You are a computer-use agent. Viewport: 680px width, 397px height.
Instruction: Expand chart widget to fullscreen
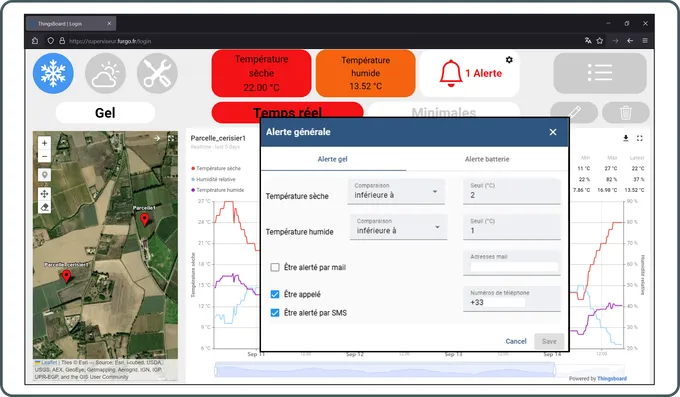pyautogui.click(x=640, y=138)
